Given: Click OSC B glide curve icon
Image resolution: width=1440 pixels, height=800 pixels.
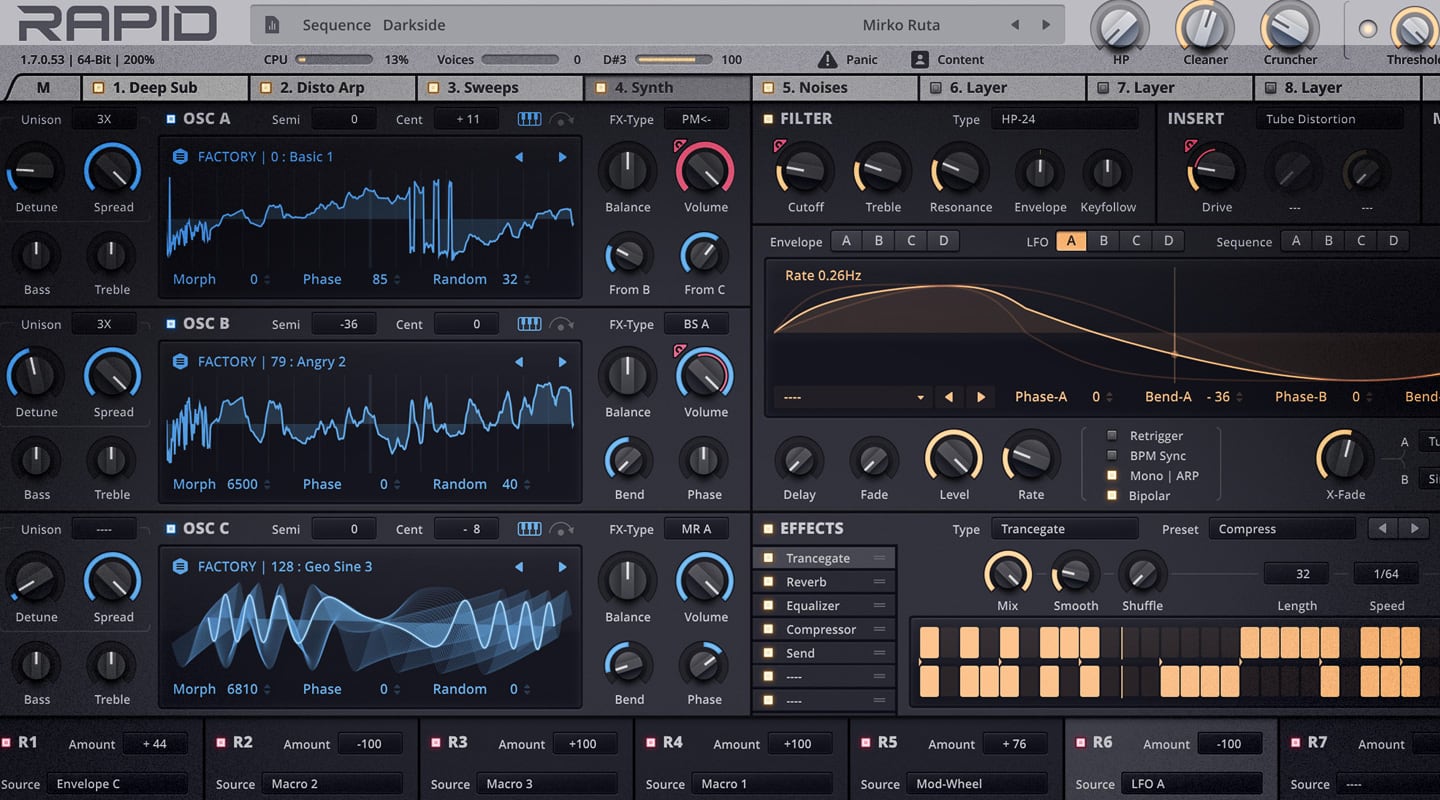Looking at the screenshot, I should click(x=563, y=325).
